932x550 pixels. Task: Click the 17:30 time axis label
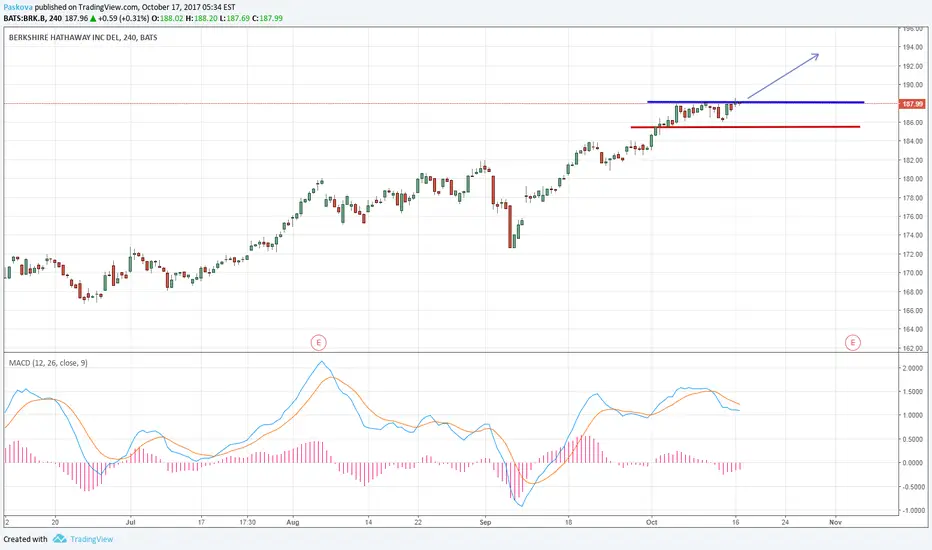click(247, 523)
